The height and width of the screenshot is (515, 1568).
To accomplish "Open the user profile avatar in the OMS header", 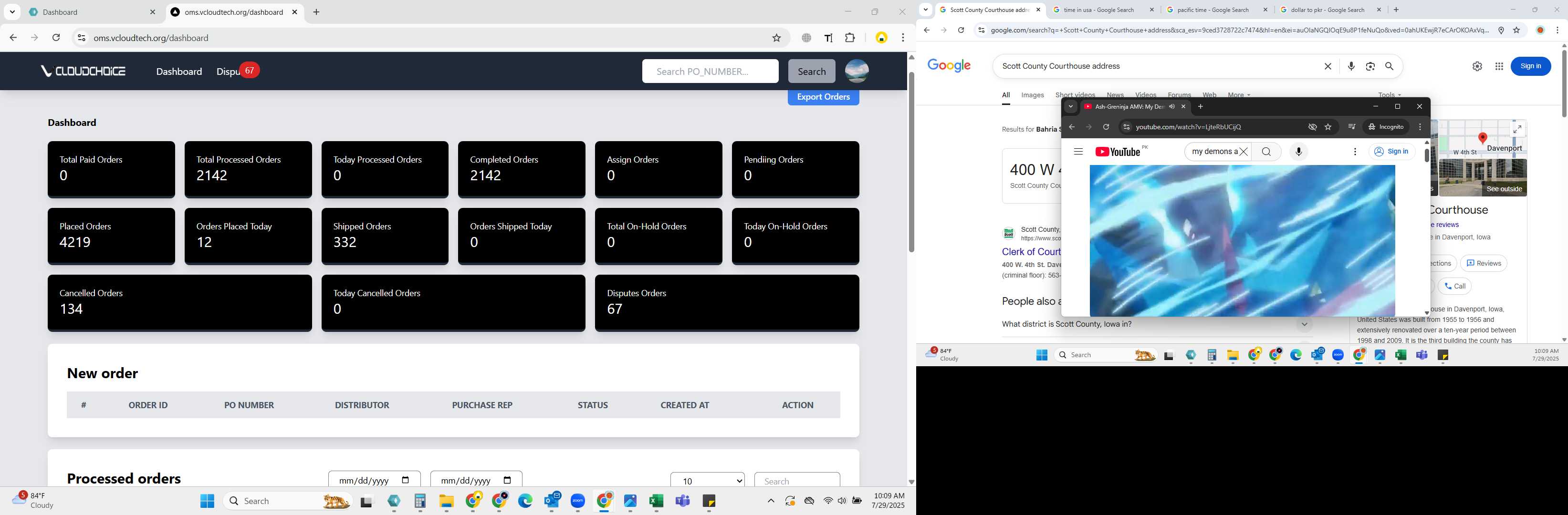I will pos(857,71).
